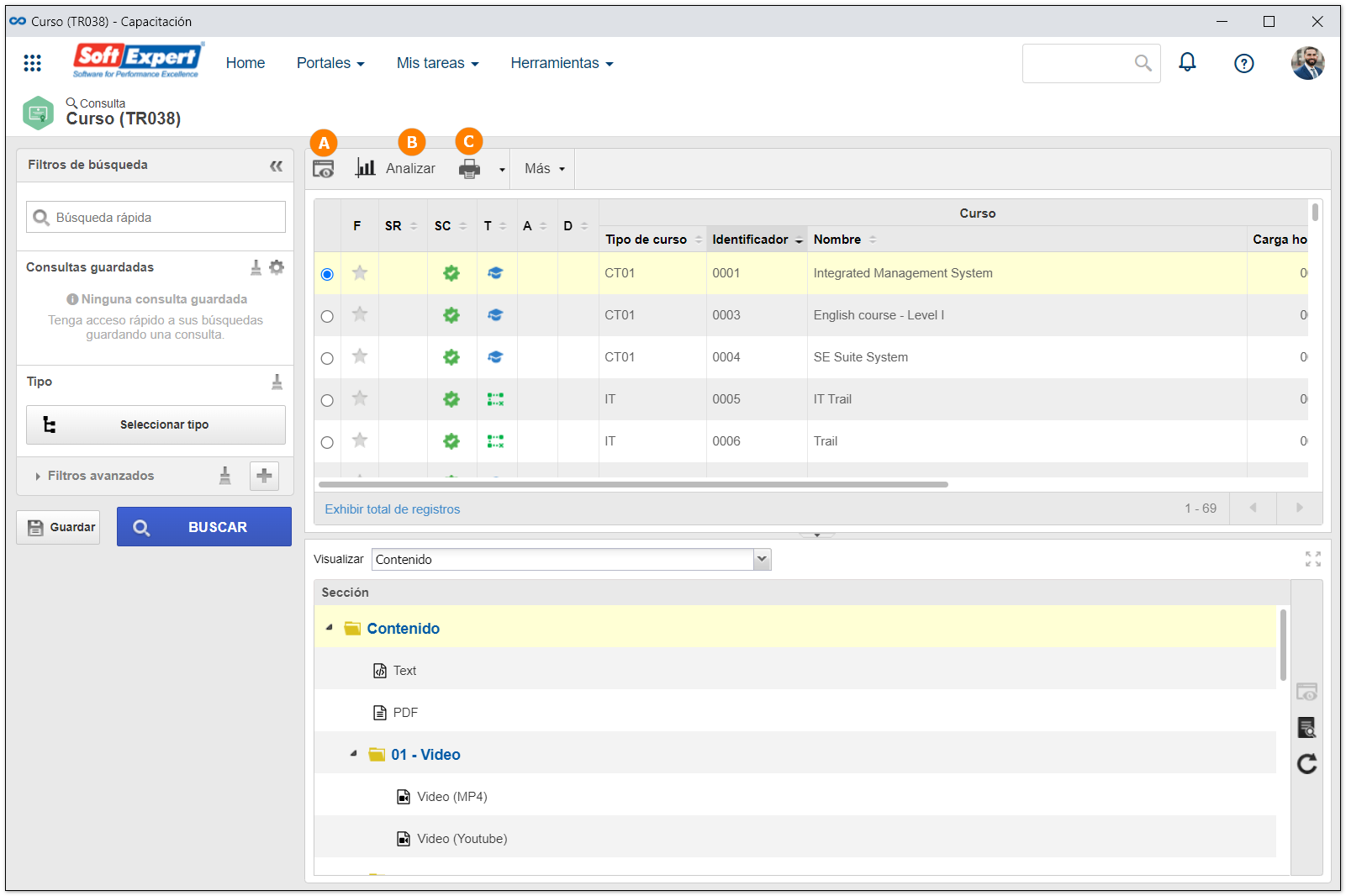Click the vertical scrollbar of content section
Image resolution: width=1346 pixels, height=896 pixels.
(1283, 646)
